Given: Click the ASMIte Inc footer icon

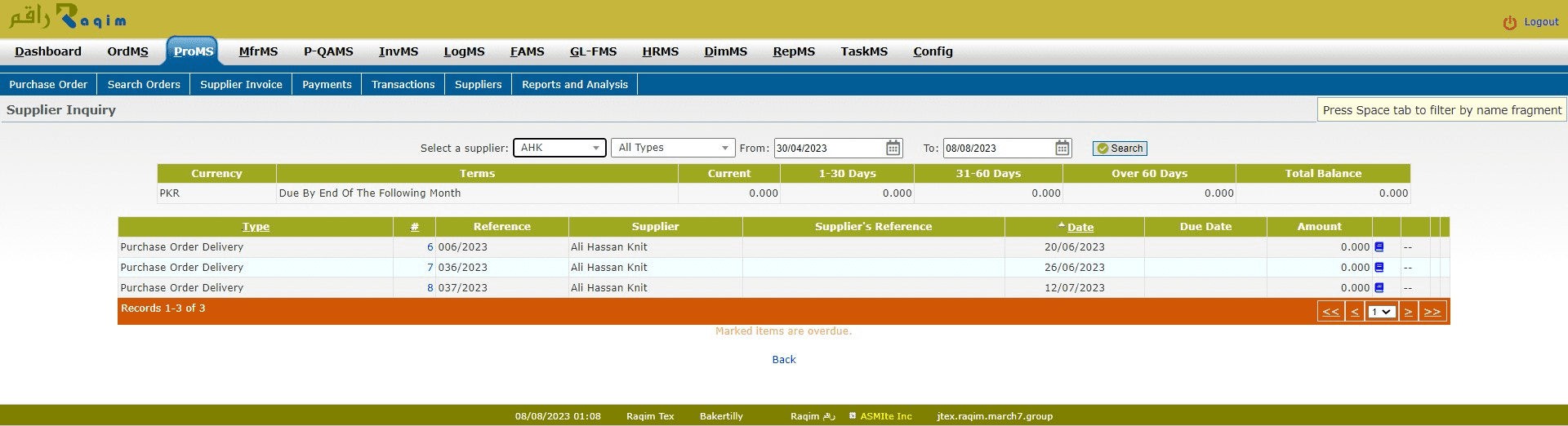Looking at the screenshot, I should point(853,416).
